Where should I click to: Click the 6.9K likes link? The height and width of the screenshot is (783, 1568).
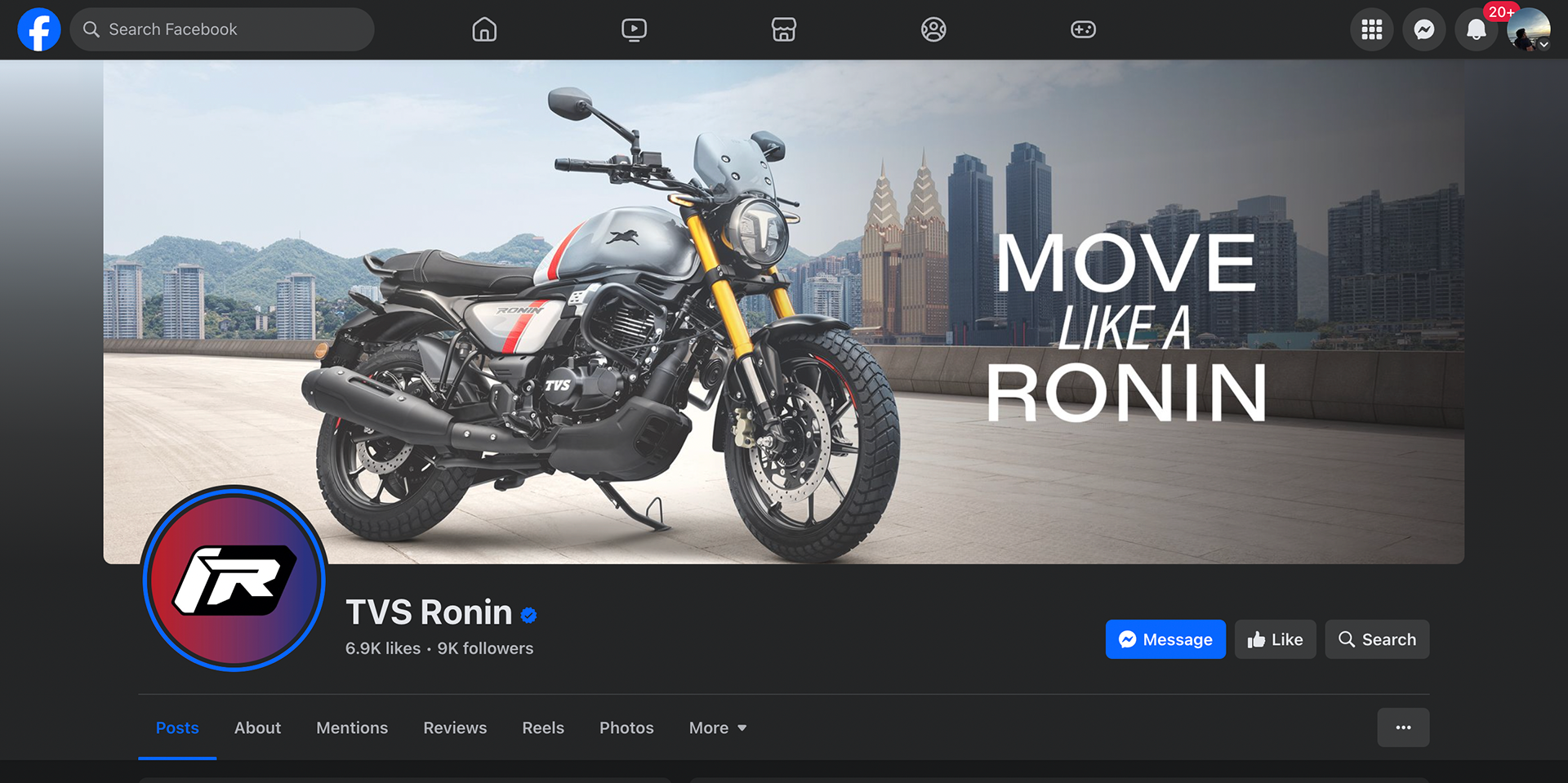(383, 648)
